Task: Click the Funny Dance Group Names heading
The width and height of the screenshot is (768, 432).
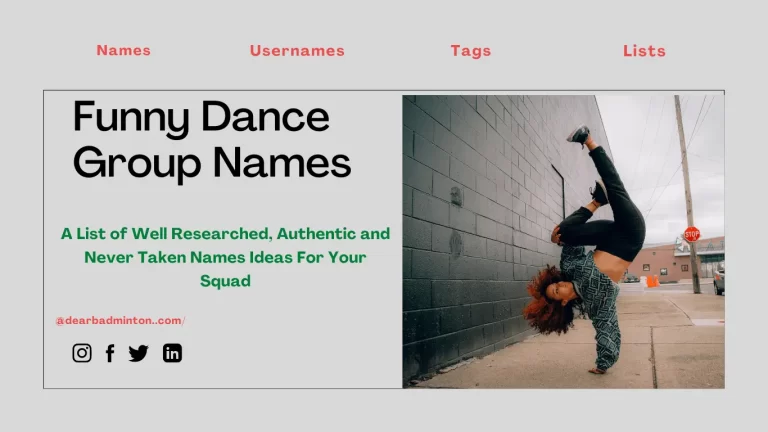Action: click(212, 139)
